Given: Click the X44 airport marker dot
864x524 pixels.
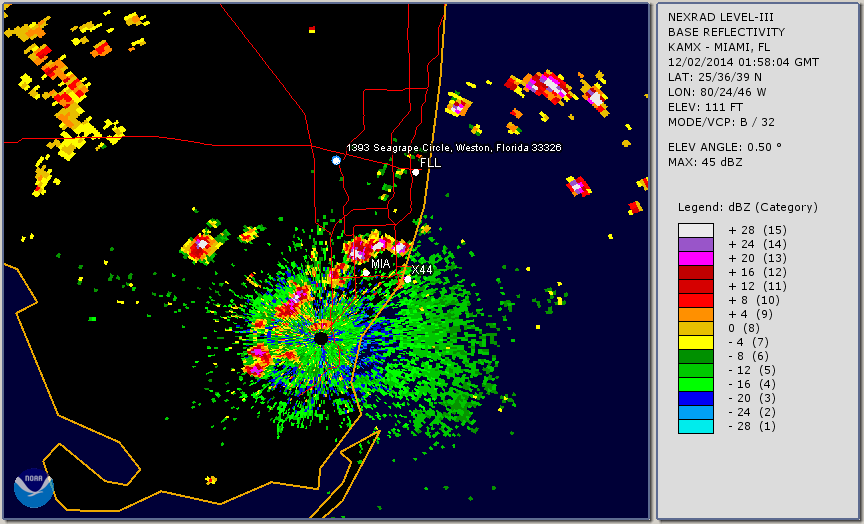Looking at the screenshot, I should 407,279.
